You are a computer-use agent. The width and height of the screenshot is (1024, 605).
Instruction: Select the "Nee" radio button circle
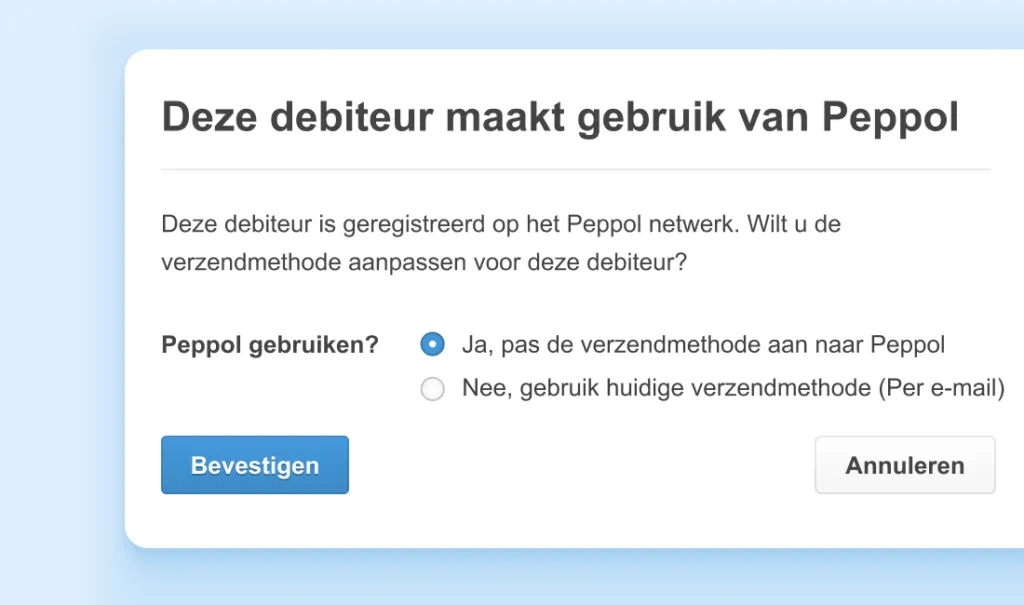(432, 389)
